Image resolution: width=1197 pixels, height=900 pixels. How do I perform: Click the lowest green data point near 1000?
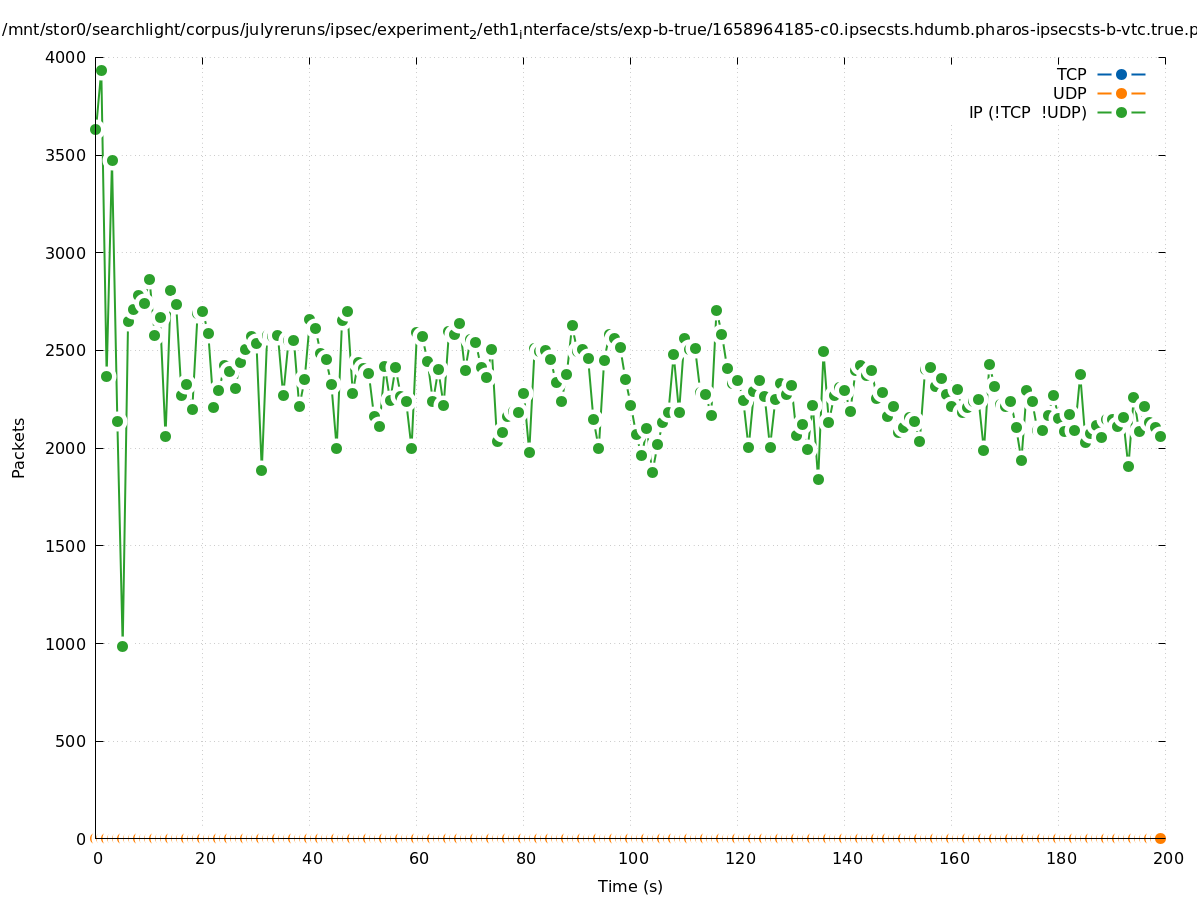[122, 646]
